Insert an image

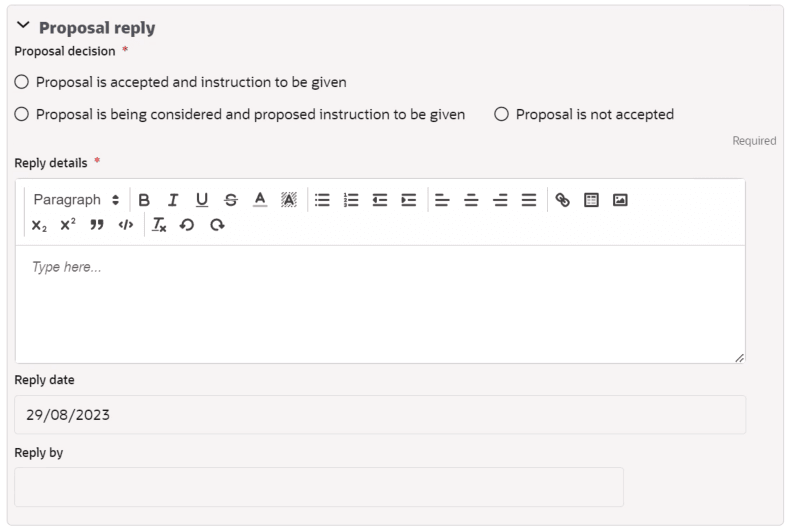coord(620,200)
